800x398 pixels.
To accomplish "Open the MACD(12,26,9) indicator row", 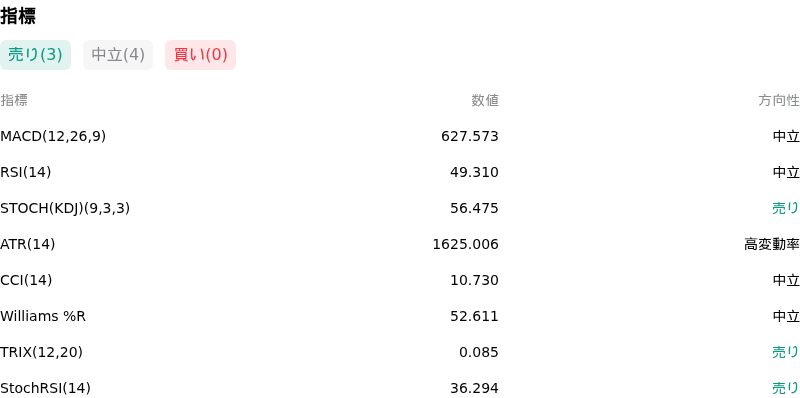I will coord(400,136).
